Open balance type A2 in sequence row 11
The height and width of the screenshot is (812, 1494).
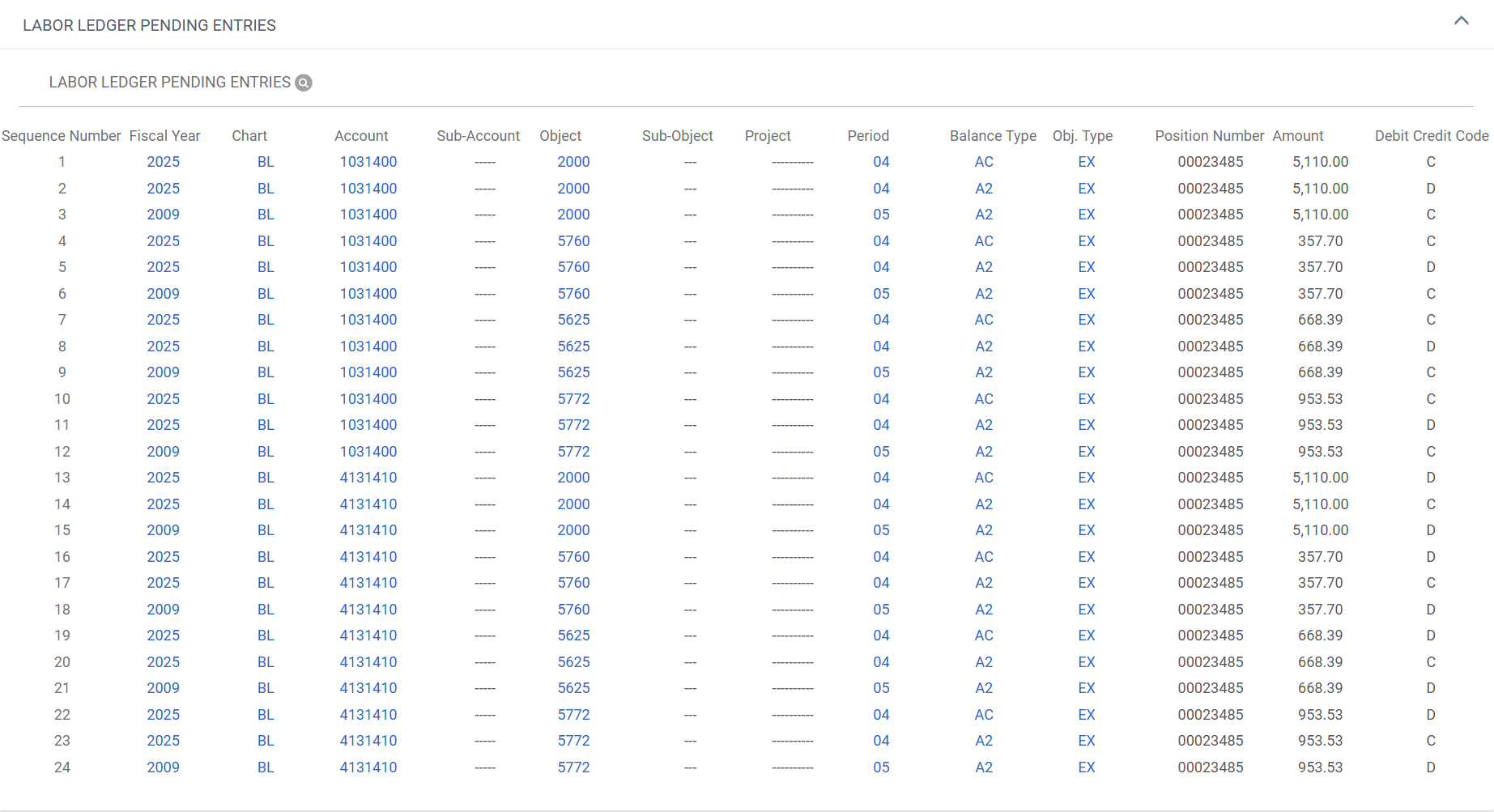984,425
